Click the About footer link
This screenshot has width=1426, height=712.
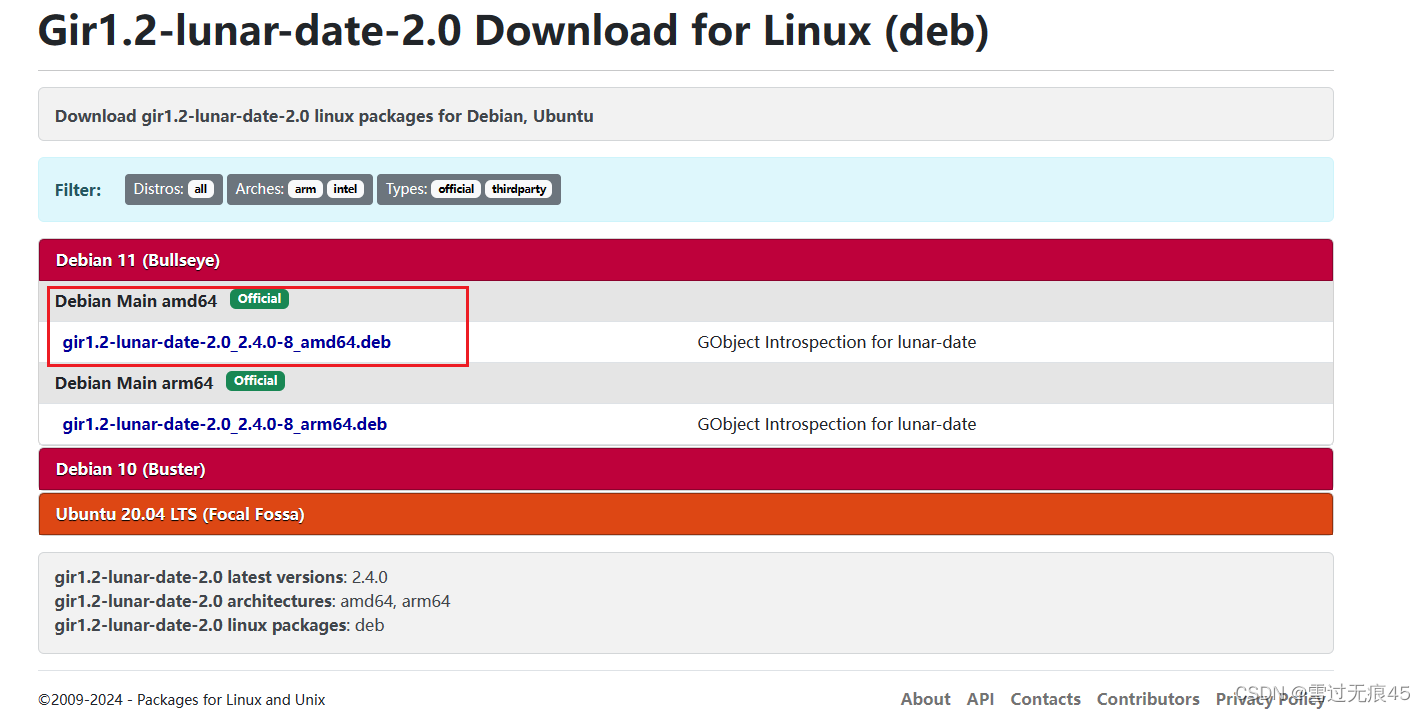[x=925, y=699]
